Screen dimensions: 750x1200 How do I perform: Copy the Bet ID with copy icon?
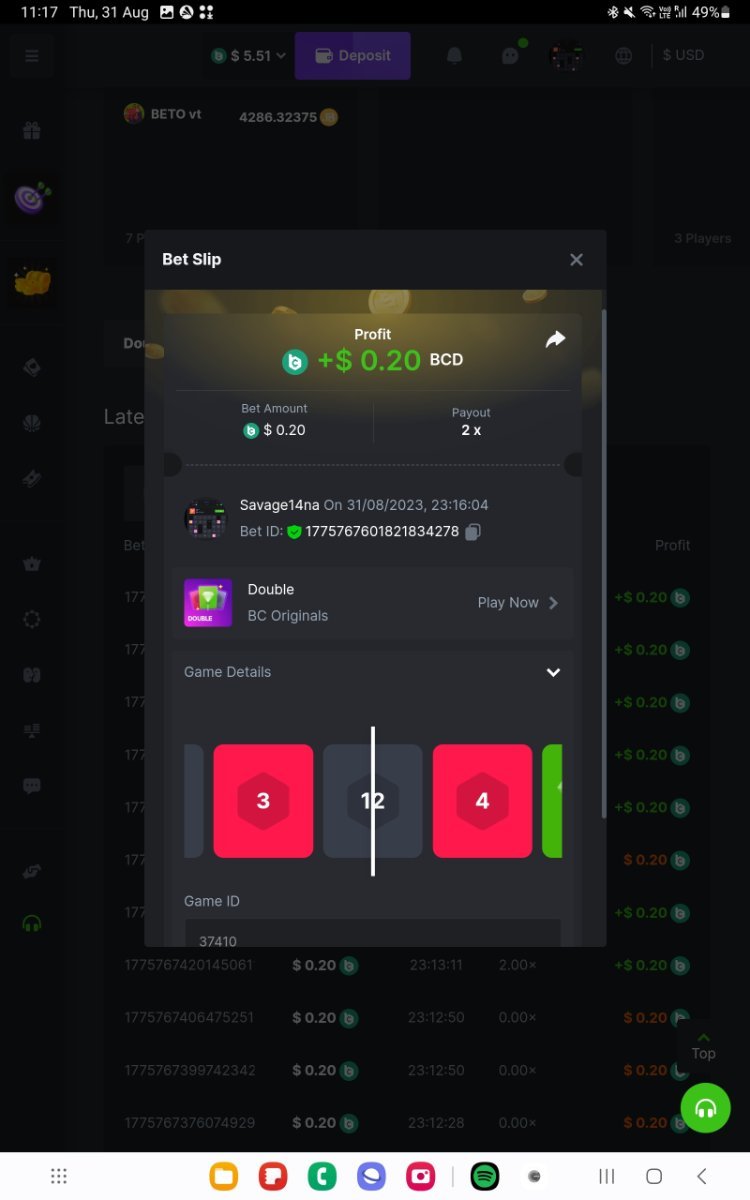pyautogui.click(x=474, y=532)
